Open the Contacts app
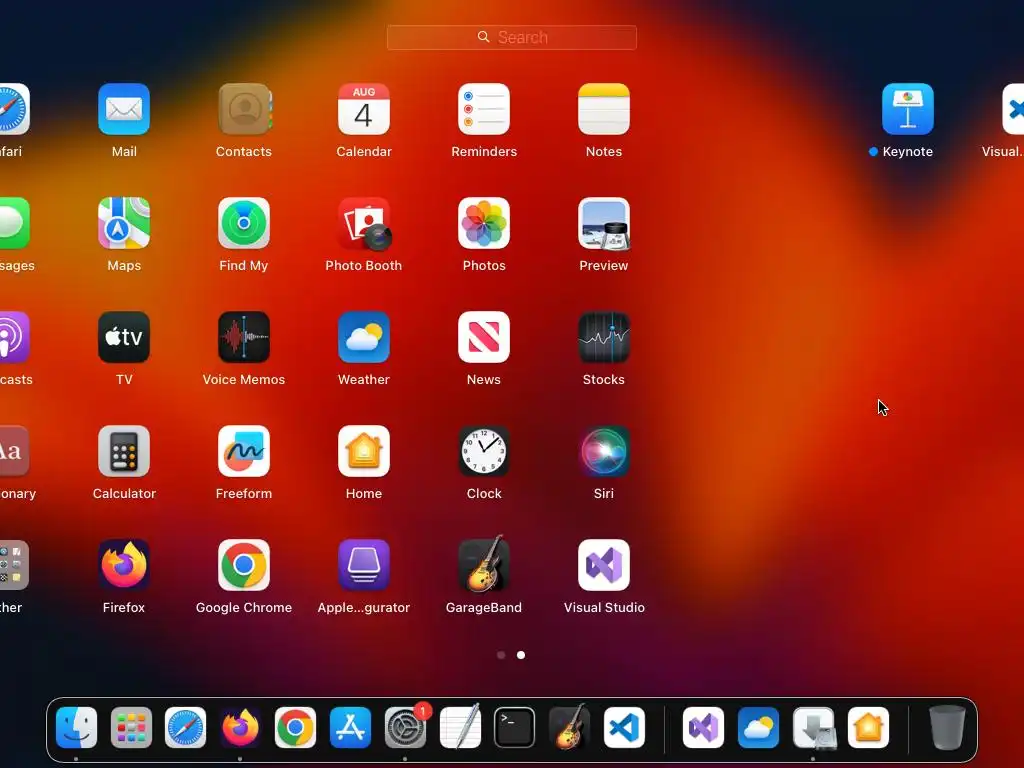Screen dimensions: 1024x768 tap(244, 109)
